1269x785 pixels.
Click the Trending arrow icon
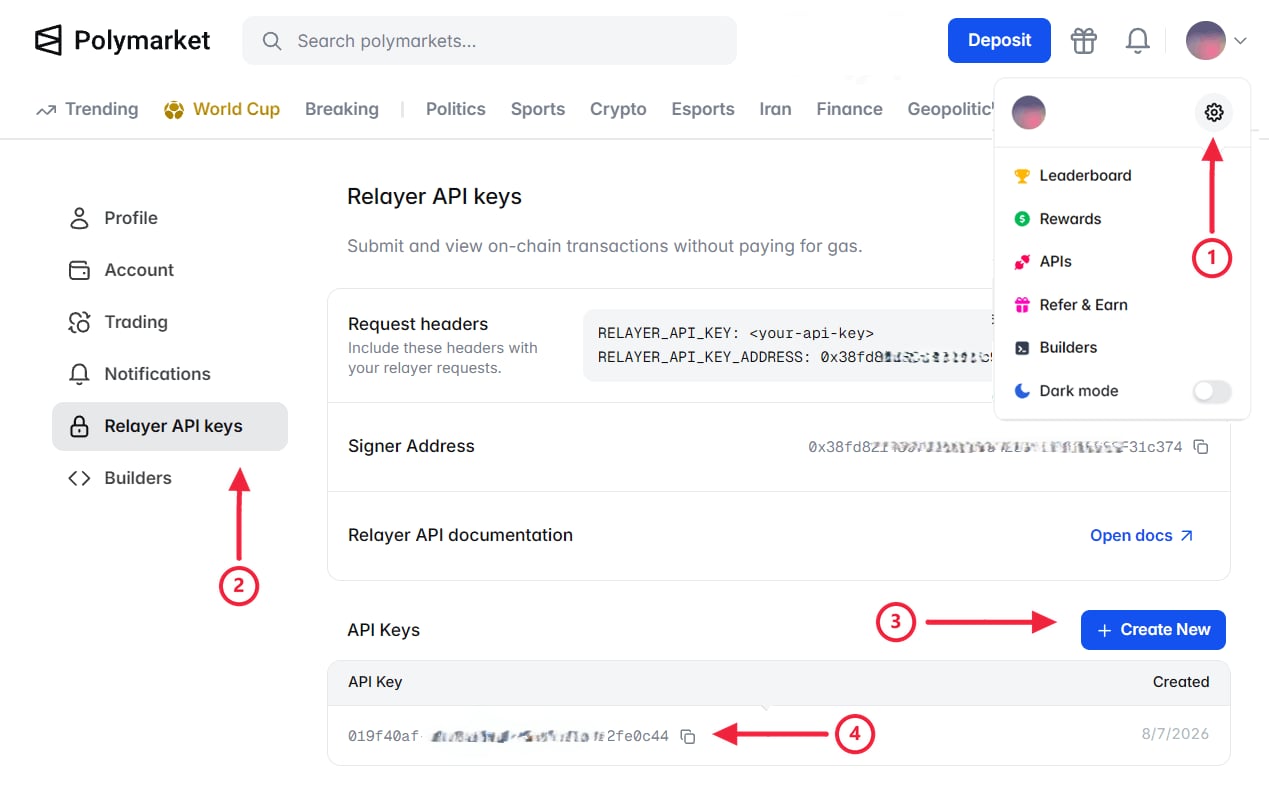click(46, 110)
